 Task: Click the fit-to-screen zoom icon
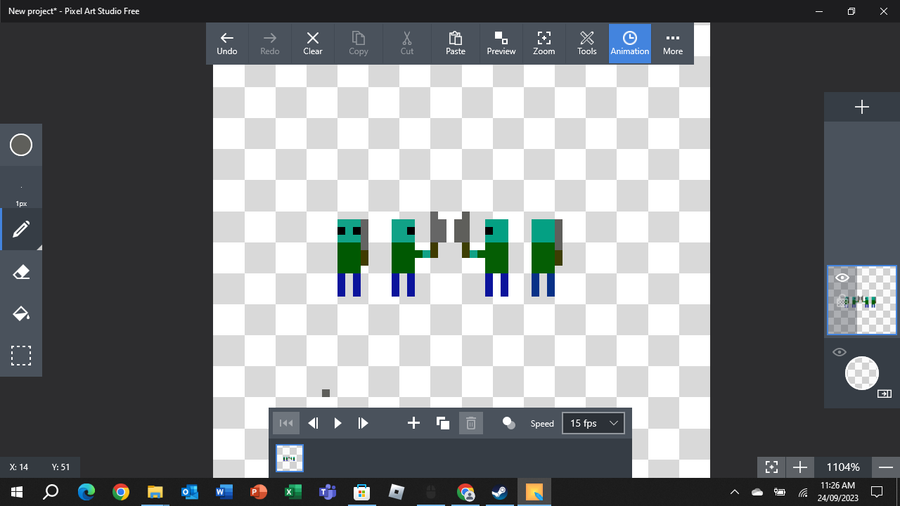[x=771, y=467]
